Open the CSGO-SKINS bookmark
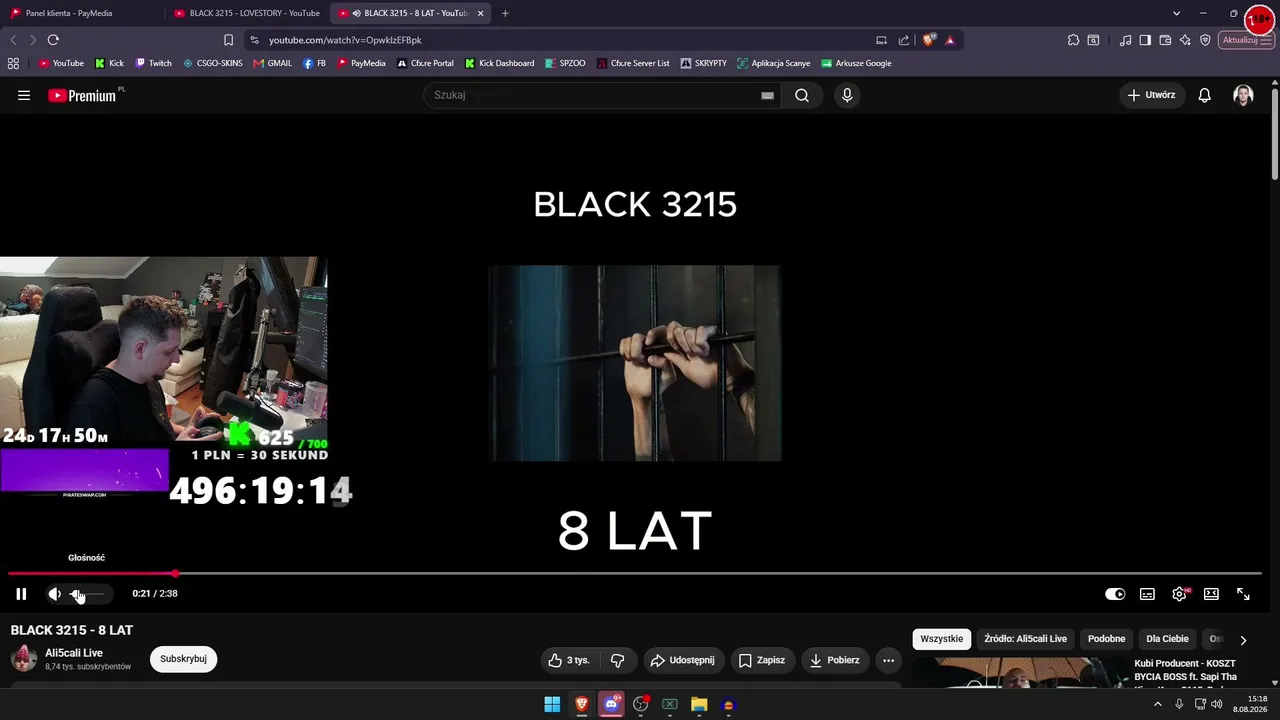This screenshot has height=720, width=1280. (x=212, y=63)
